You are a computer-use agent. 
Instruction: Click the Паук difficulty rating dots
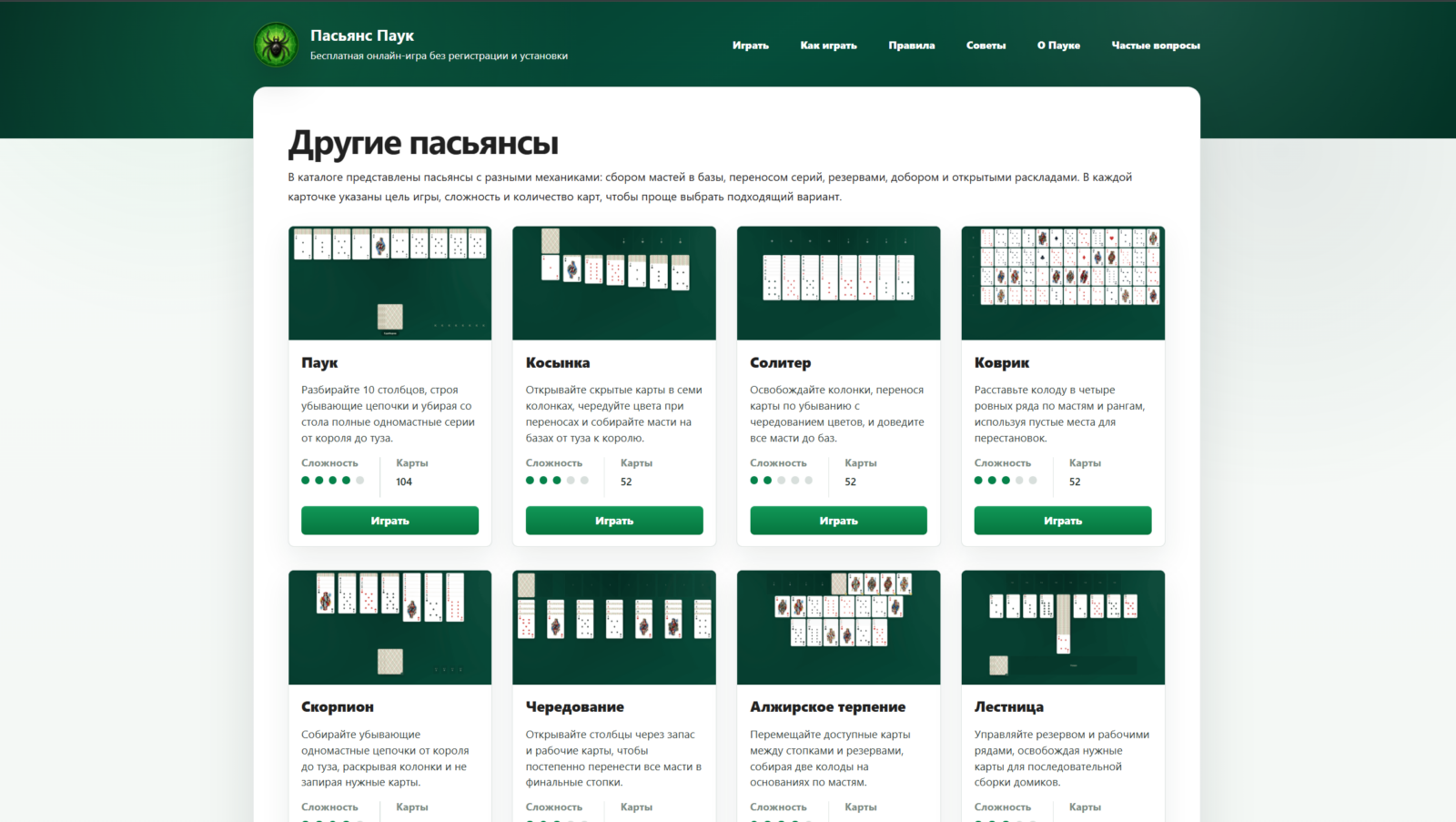point(333,480)
